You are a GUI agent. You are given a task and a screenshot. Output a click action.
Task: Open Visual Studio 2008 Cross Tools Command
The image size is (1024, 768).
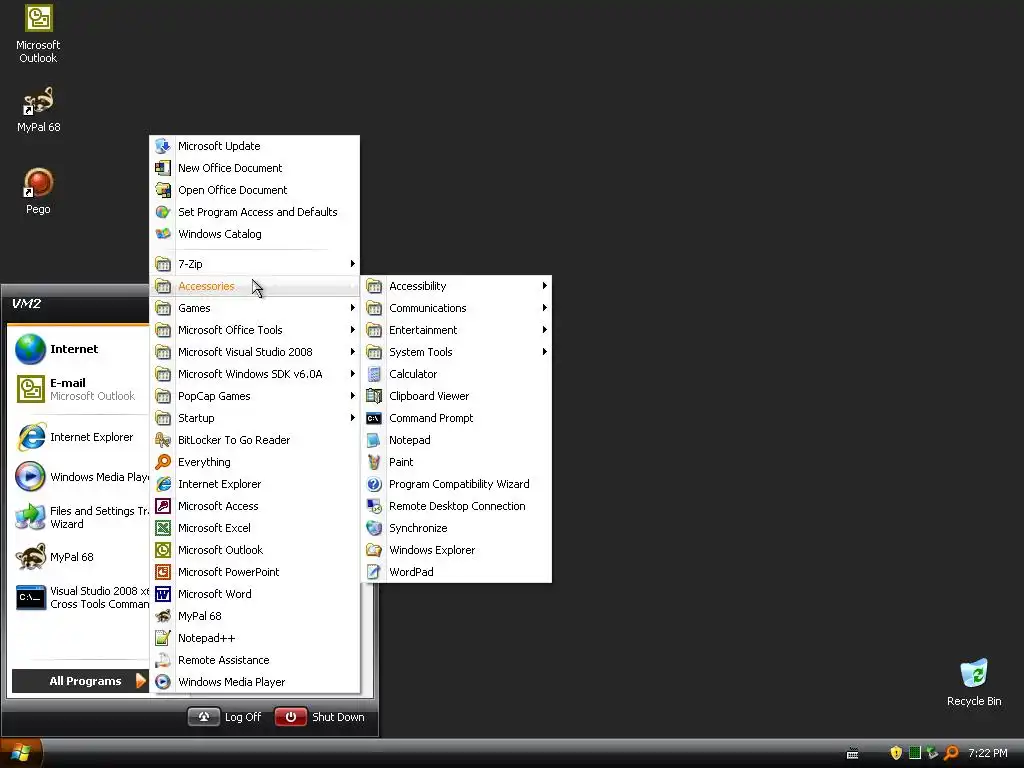pyautogui.click(x=78, y=598)
